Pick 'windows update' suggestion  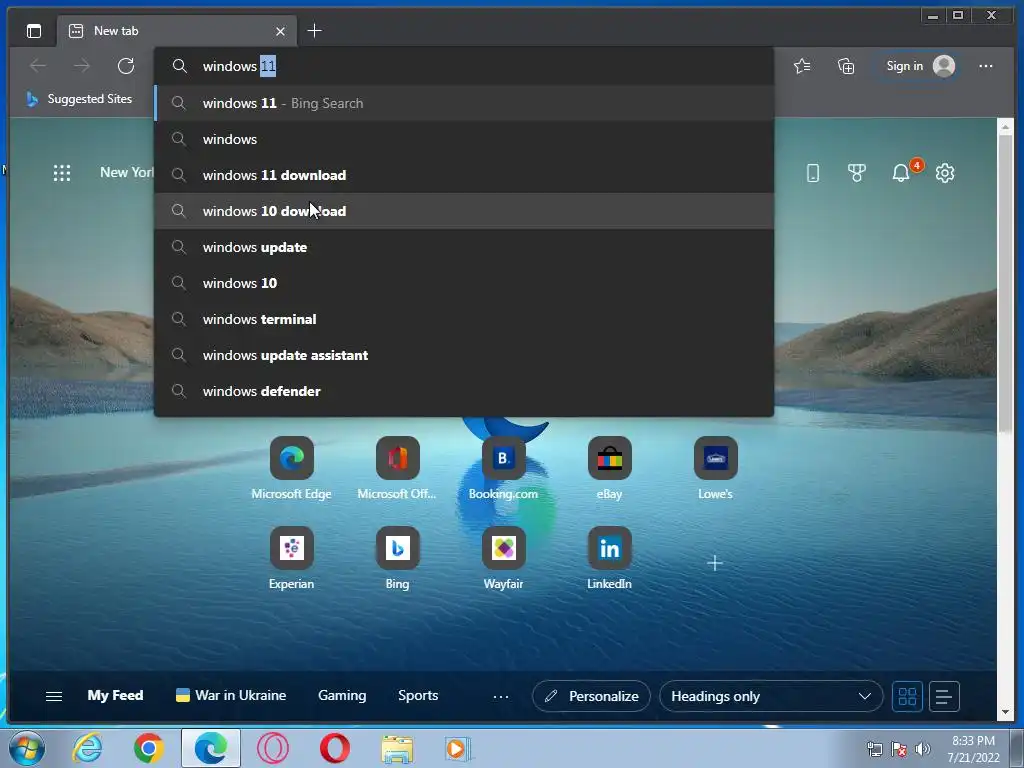pyautogui.click(x=464, y=247)
